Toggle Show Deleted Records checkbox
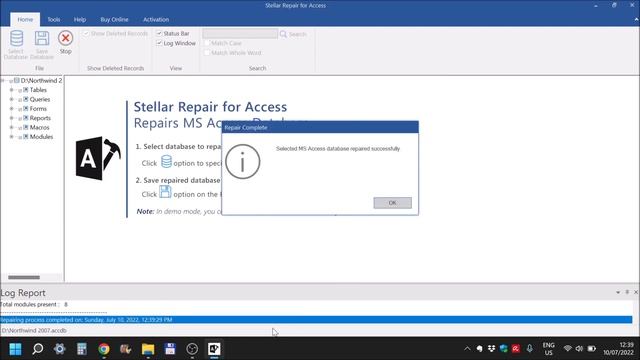This screenshot has height=360, width=640. [86, 33]
